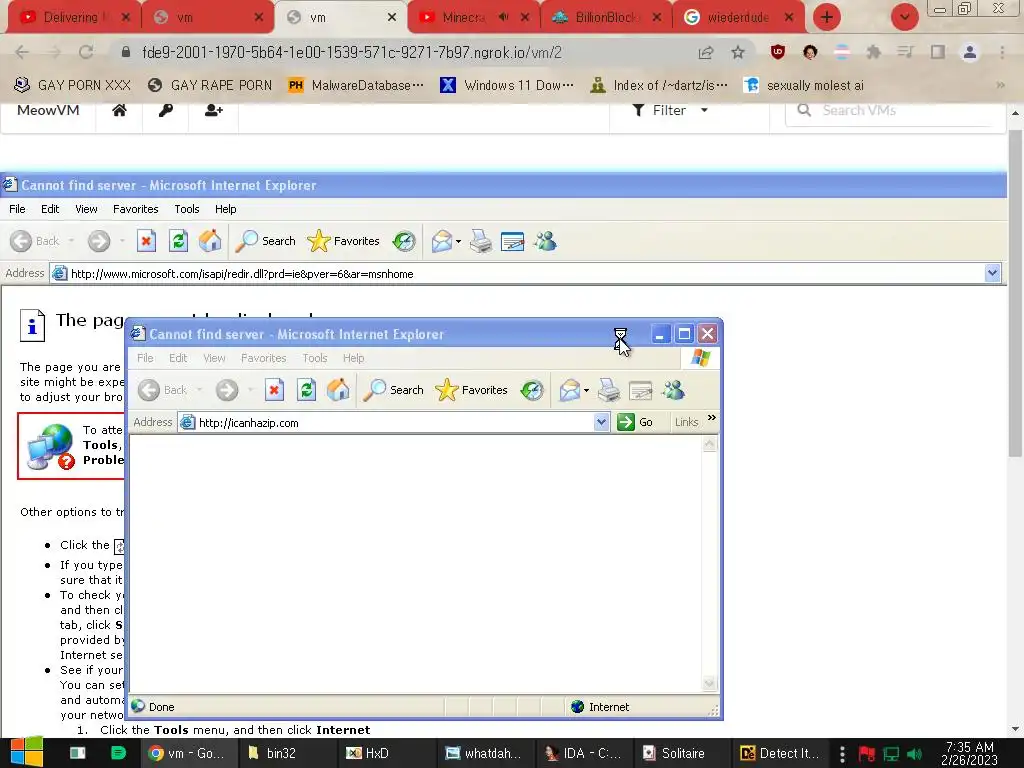Open Tools menu in background IE window
Image resolution: width=1024 pixels, height=768 pixels.
coord(187,209)
